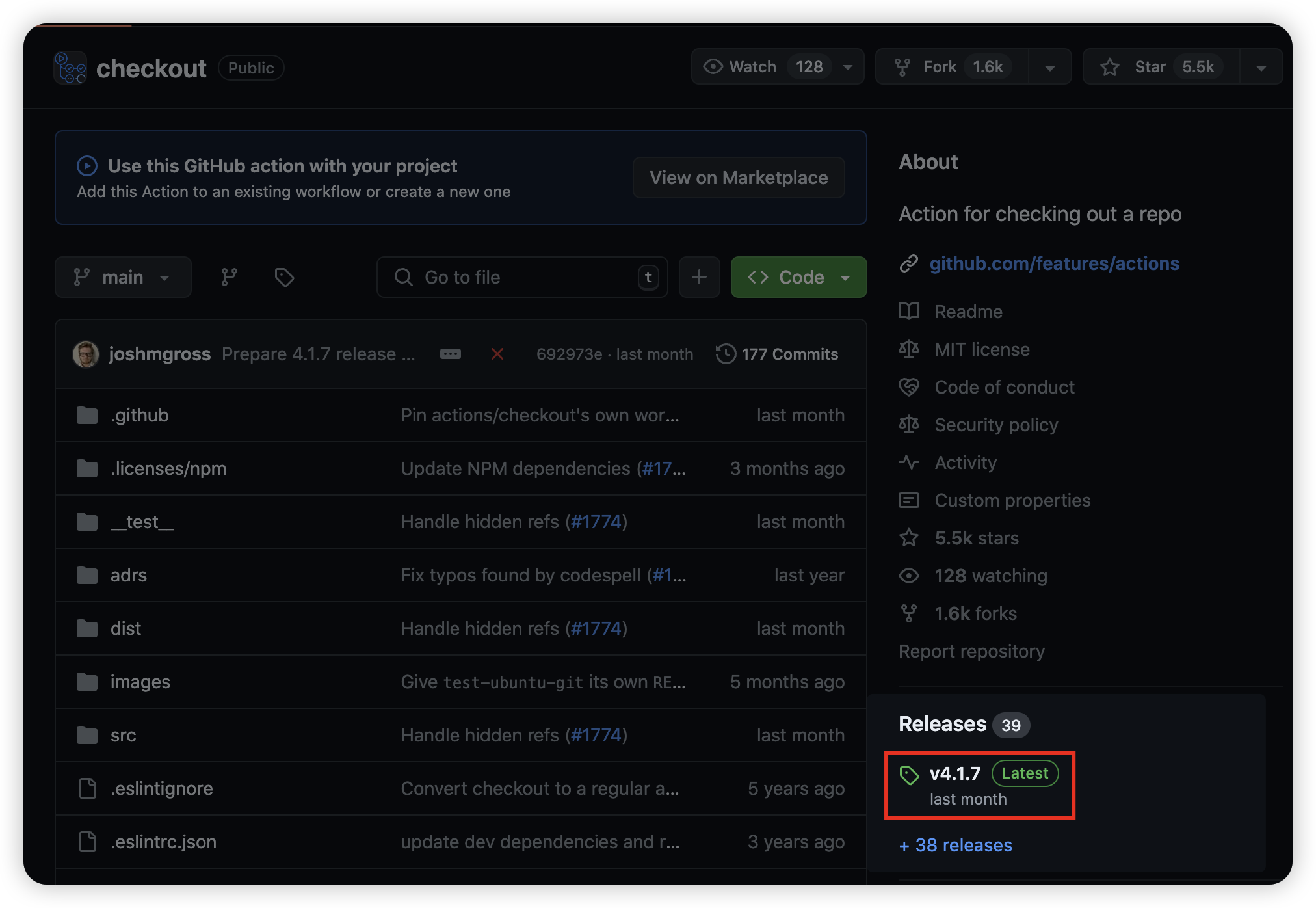Open the Fork options dropdown arrow
Screen dimensions: 1316x908
(1049, 68)
